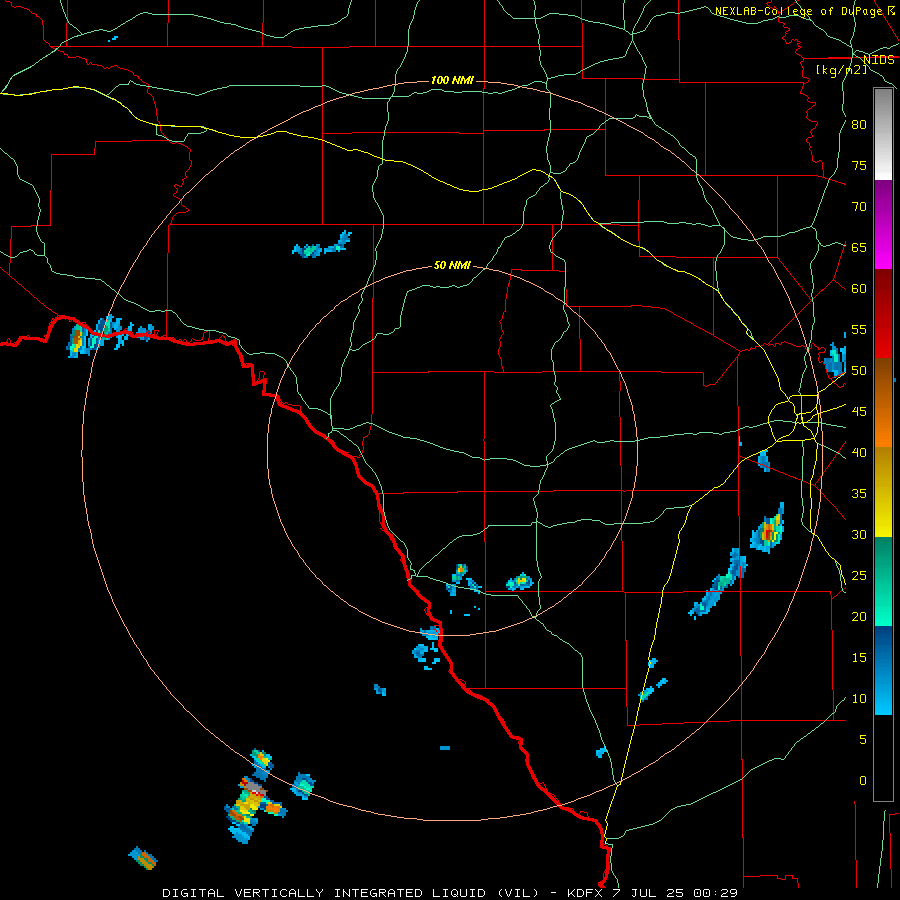Click the NIDS label above the color scale
This screenshot has height=900, width=900.
point(878,60)
